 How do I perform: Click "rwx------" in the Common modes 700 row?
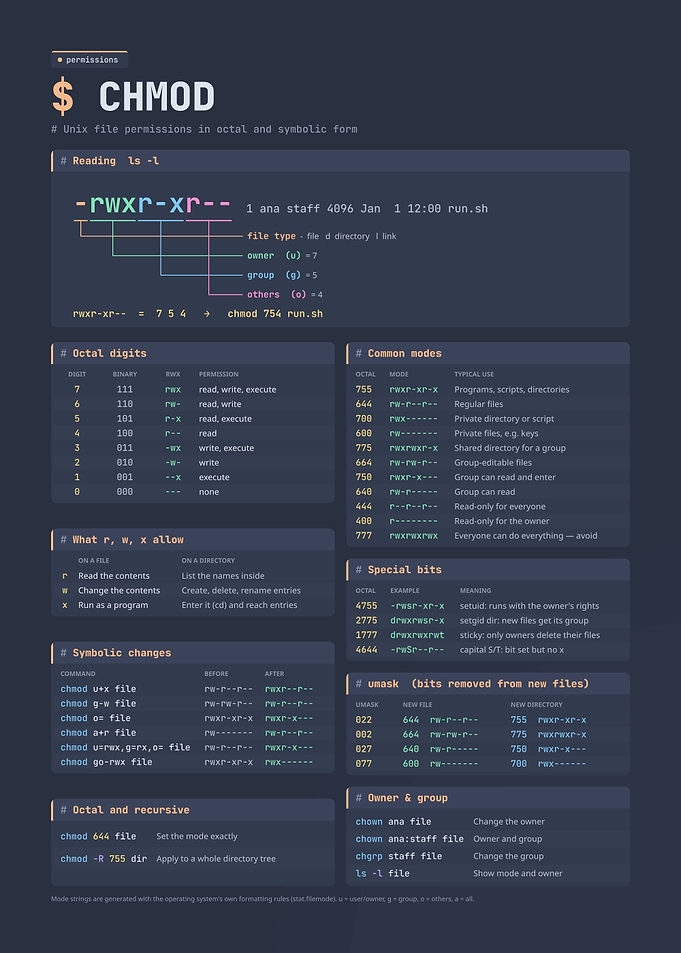pyautogui.click(x=413, y=419)
